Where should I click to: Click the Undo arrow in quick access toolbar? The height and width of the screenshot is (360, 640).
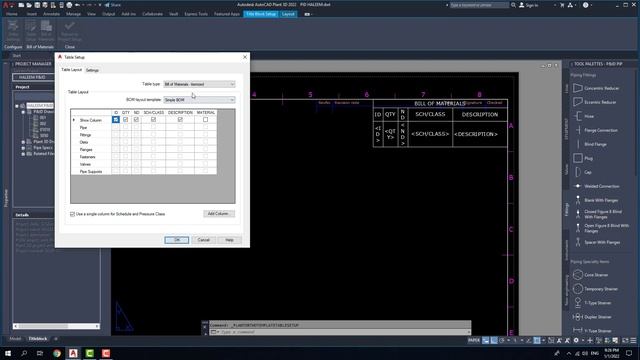click(x=77, y=5)
